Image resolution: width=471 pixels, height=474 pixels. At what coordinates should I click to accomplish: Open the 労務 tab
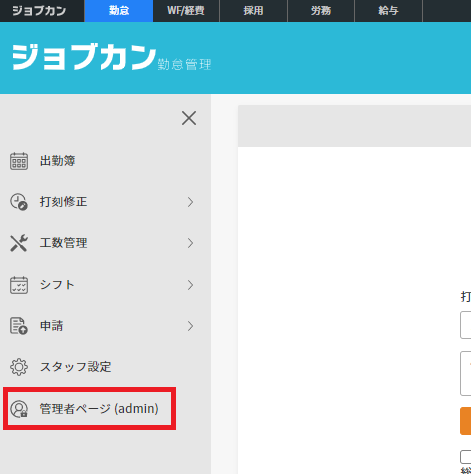321,11
